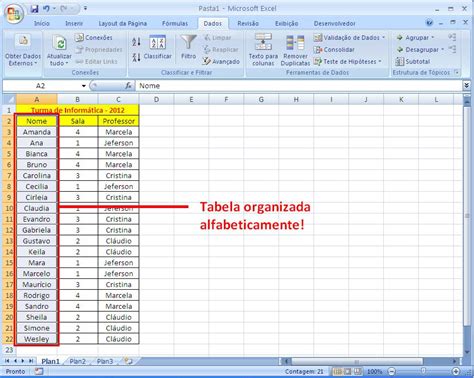Expand Obter Dados Externos dropdown arrow
The width and height of the screenshot is (474, 378).
tap(36, 63)
